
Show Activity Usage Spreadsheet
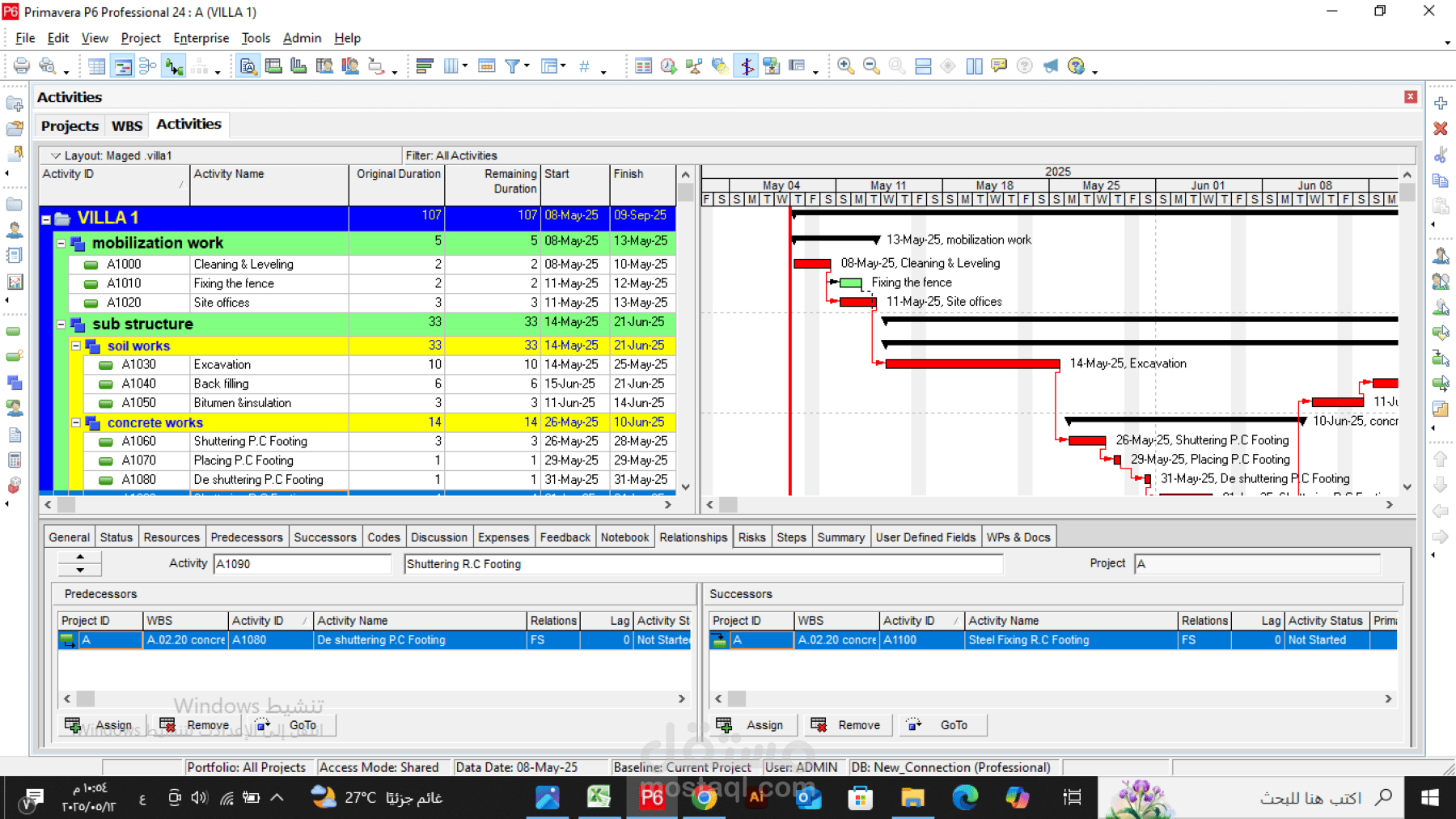pos(273,66)
